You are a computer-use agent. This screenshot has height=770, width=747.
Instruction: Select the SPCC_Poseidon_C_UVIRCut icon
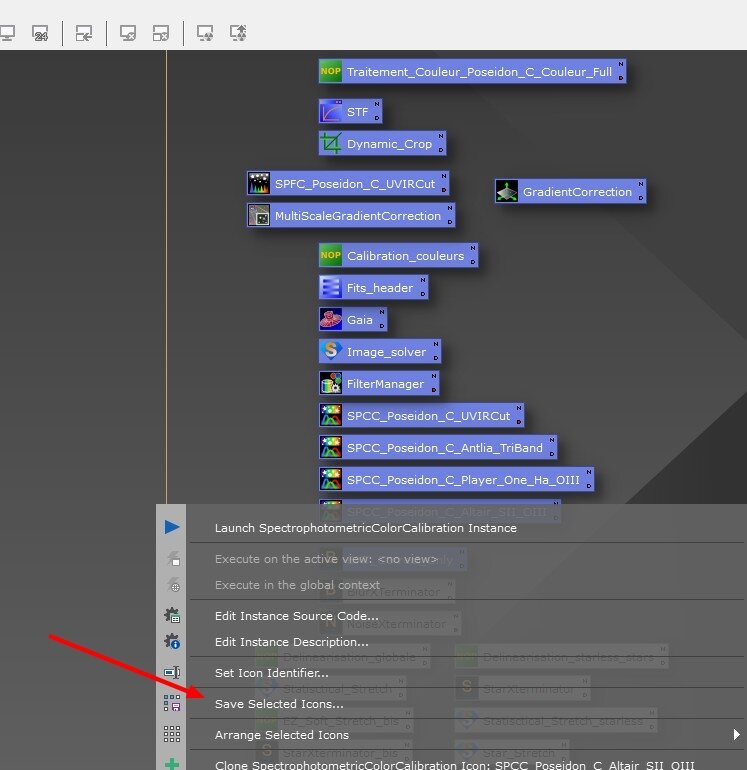(421, 415)
